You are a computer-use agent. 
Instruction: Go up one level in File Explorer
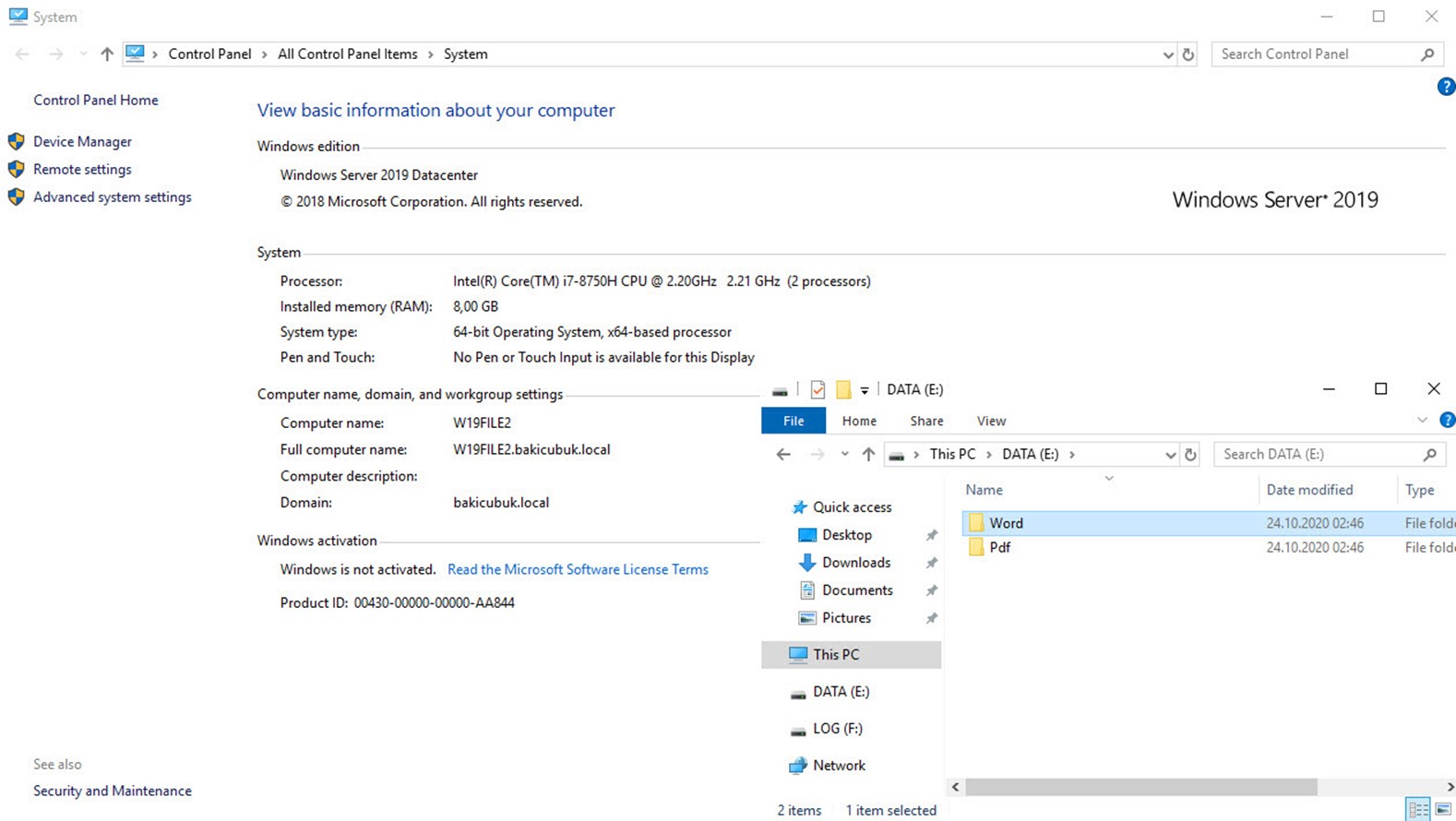(868, 454)
